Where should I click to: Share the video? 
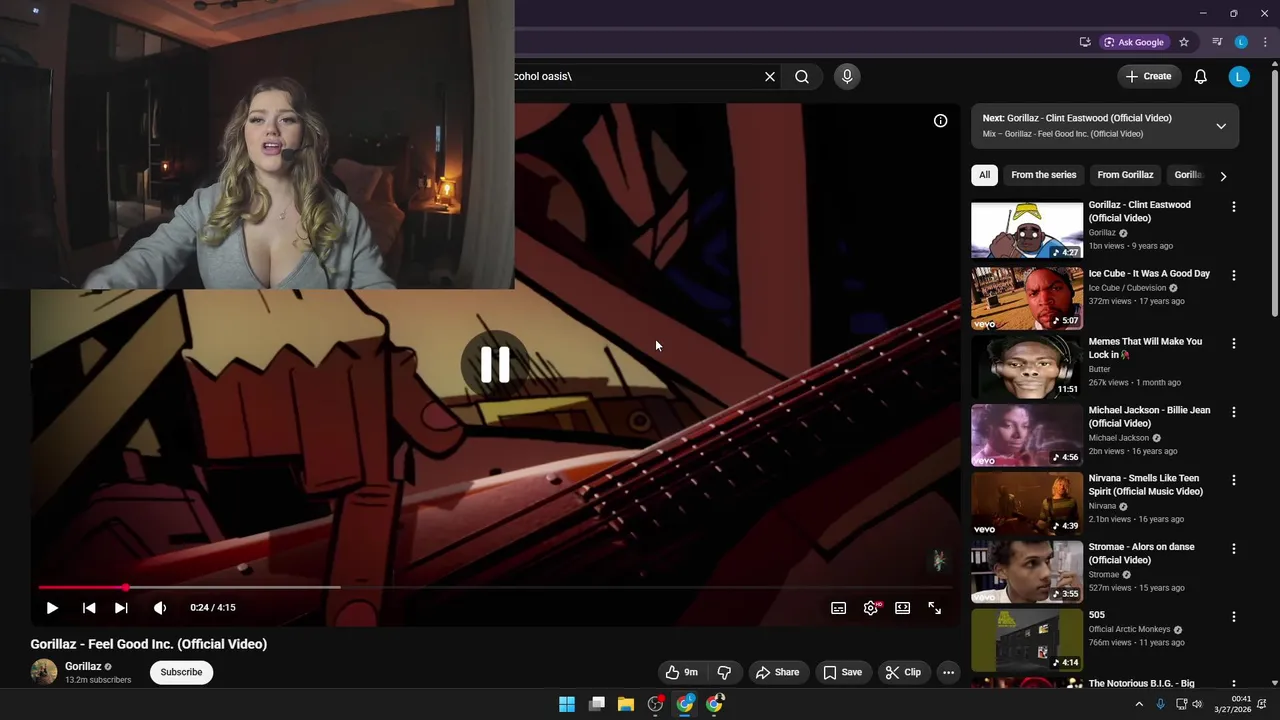777,672
